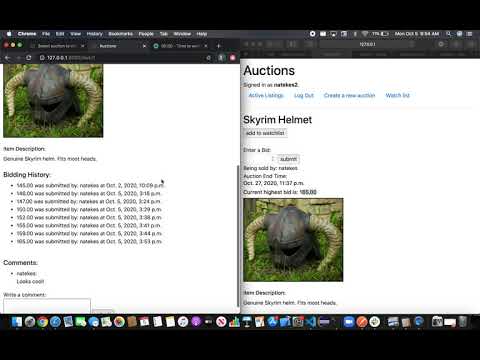Click the date and time in menu bar
Image resolution: width=480 pixels, height=360 pixels.
pyautogui.click(x=417, y=34)
